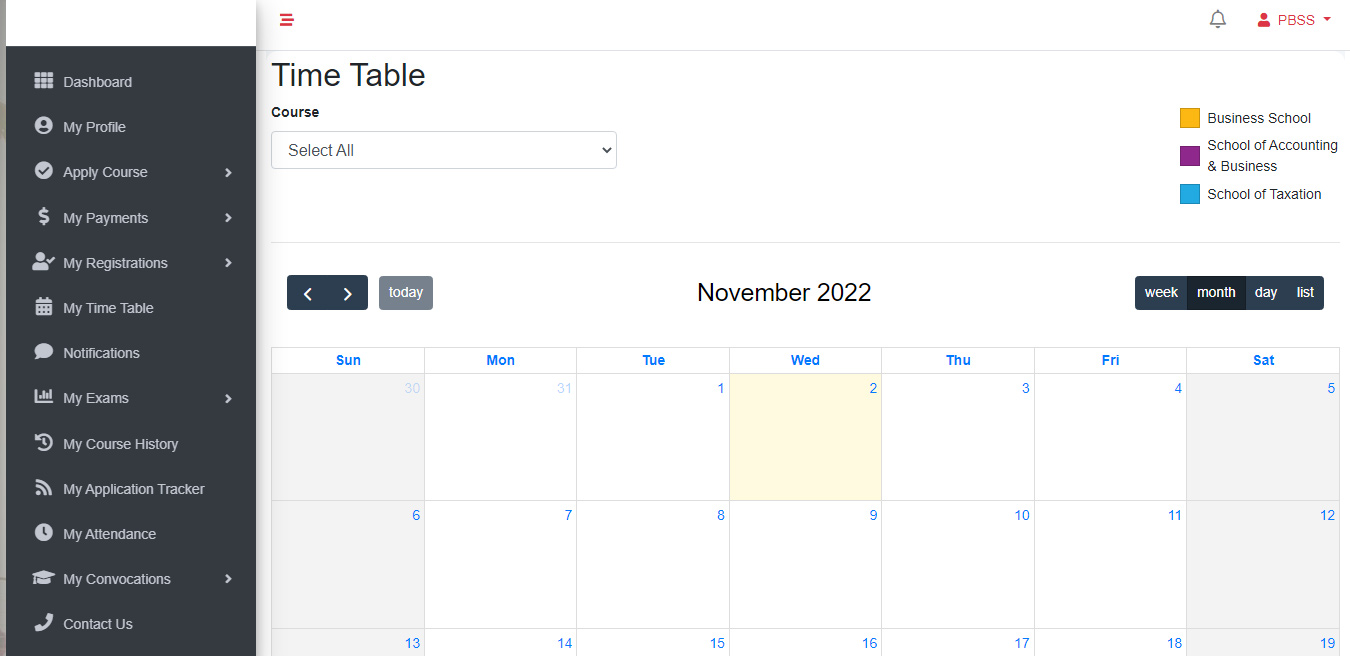Click the Dashboard grid icon
1350x656 pixels.
click(x=43, y=81)
